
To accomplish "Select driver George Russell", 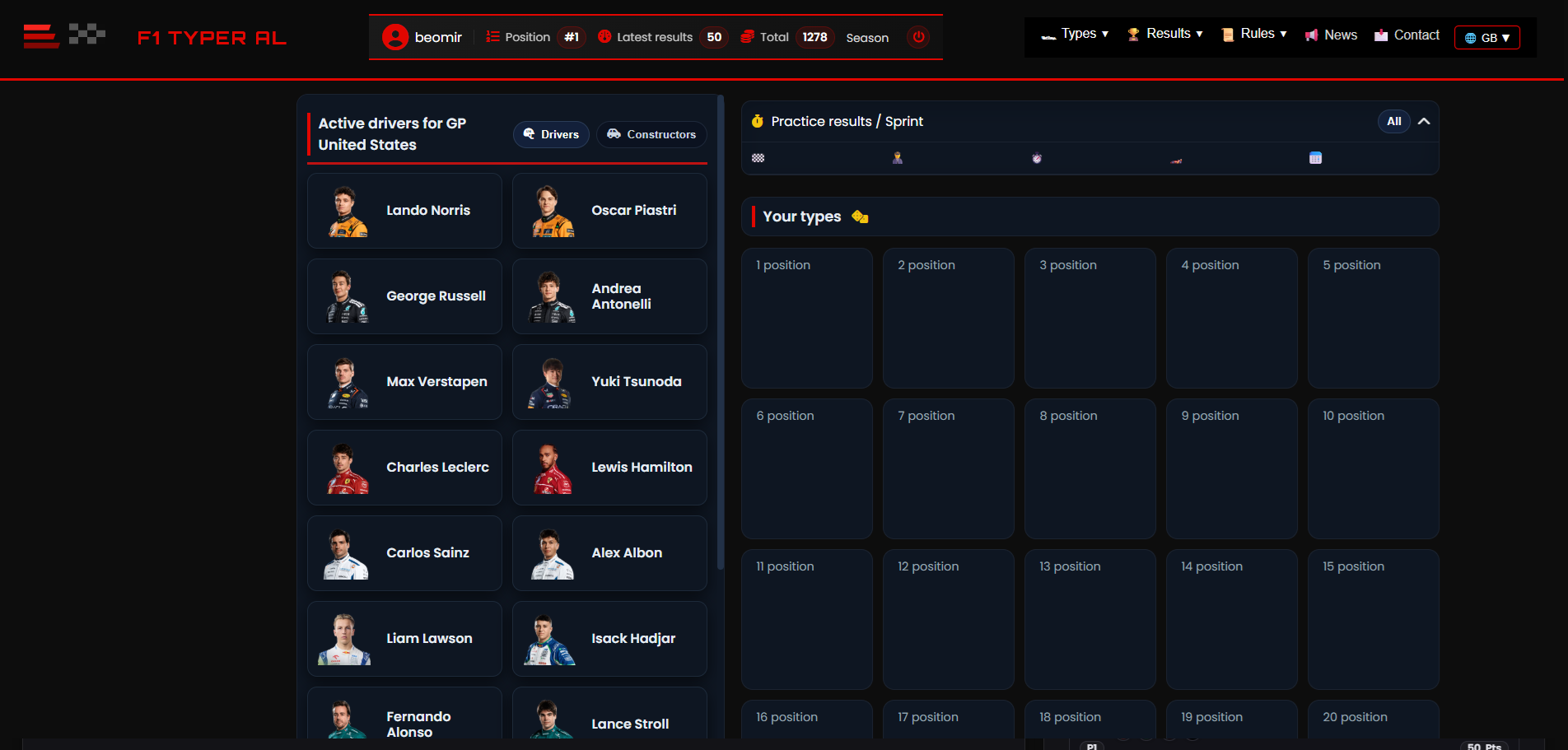I will (x=404, y=296).
